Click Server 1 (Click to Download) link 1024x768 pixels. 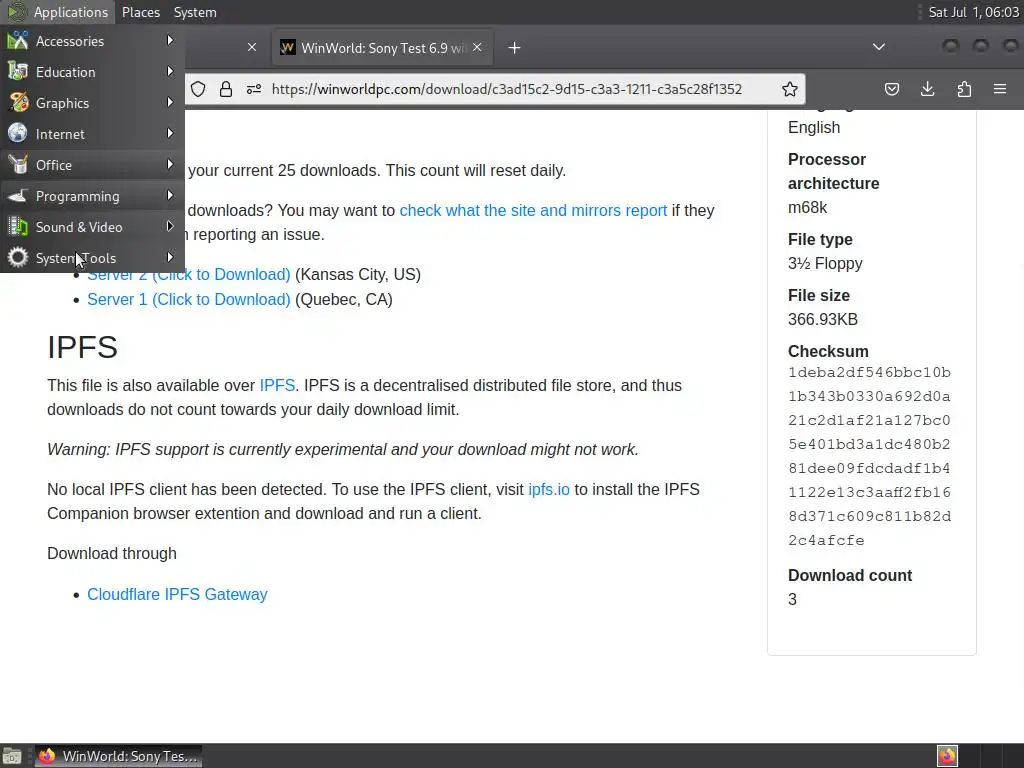point(189,299)
